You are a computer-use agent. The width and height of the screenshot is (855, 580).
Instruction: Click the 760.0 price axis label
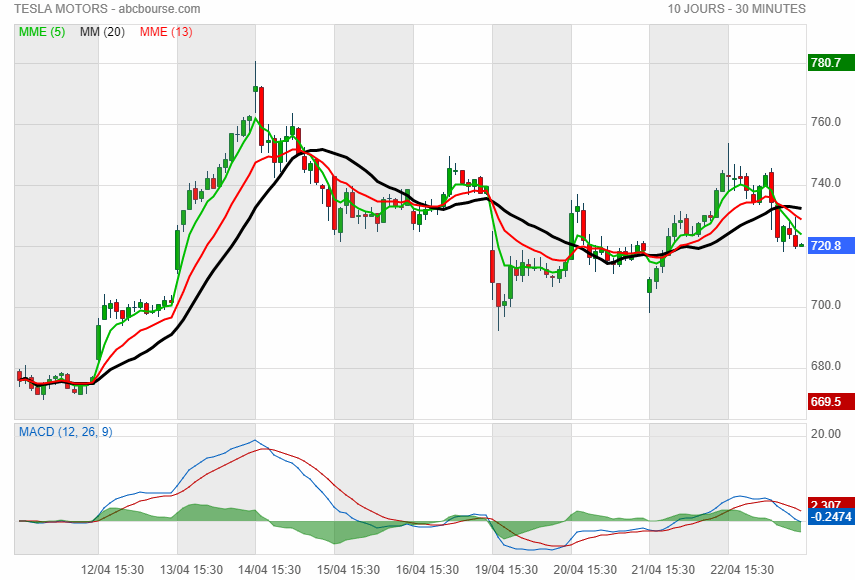826,122
